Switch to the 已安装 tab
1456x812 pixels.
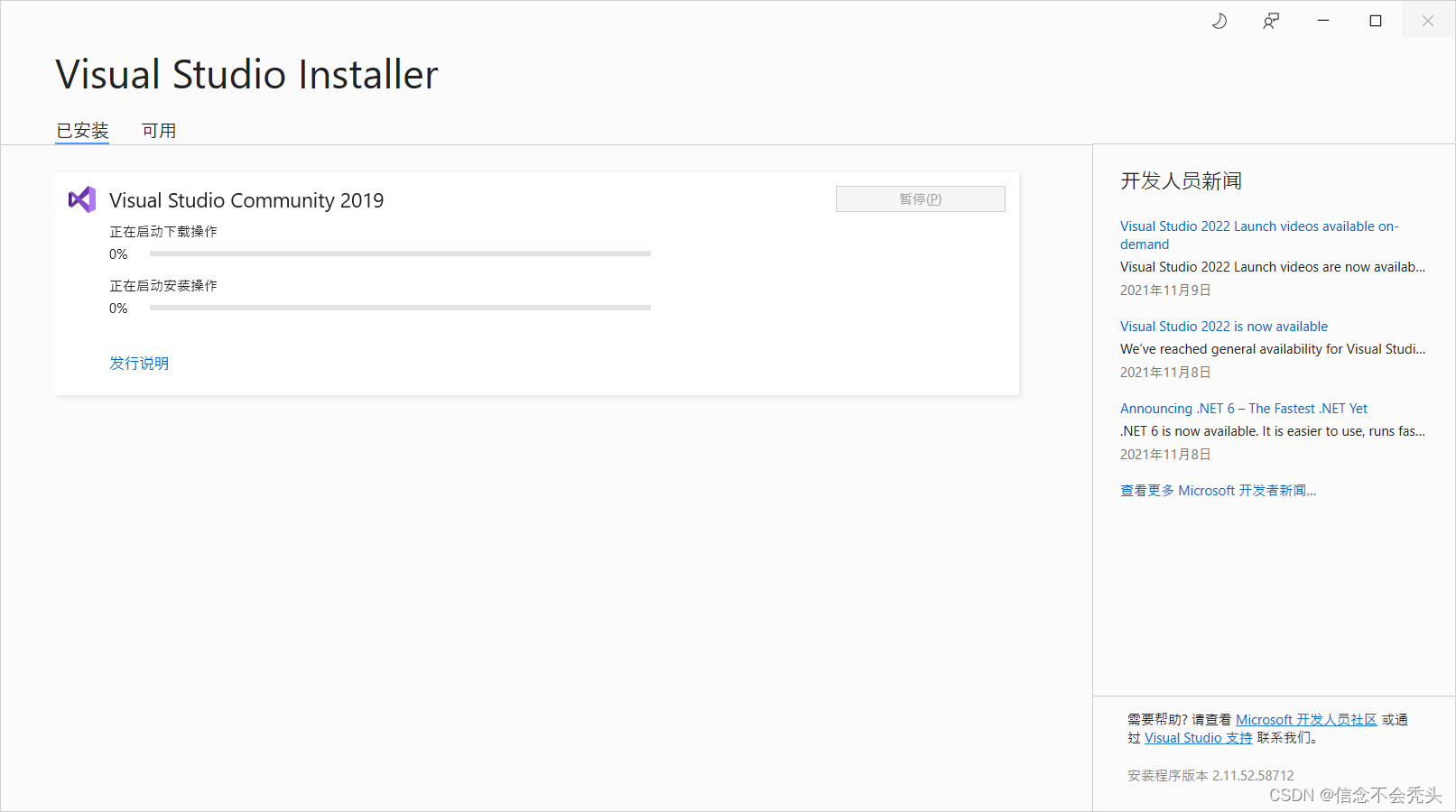pyautogui.click(x=82, y=131)
